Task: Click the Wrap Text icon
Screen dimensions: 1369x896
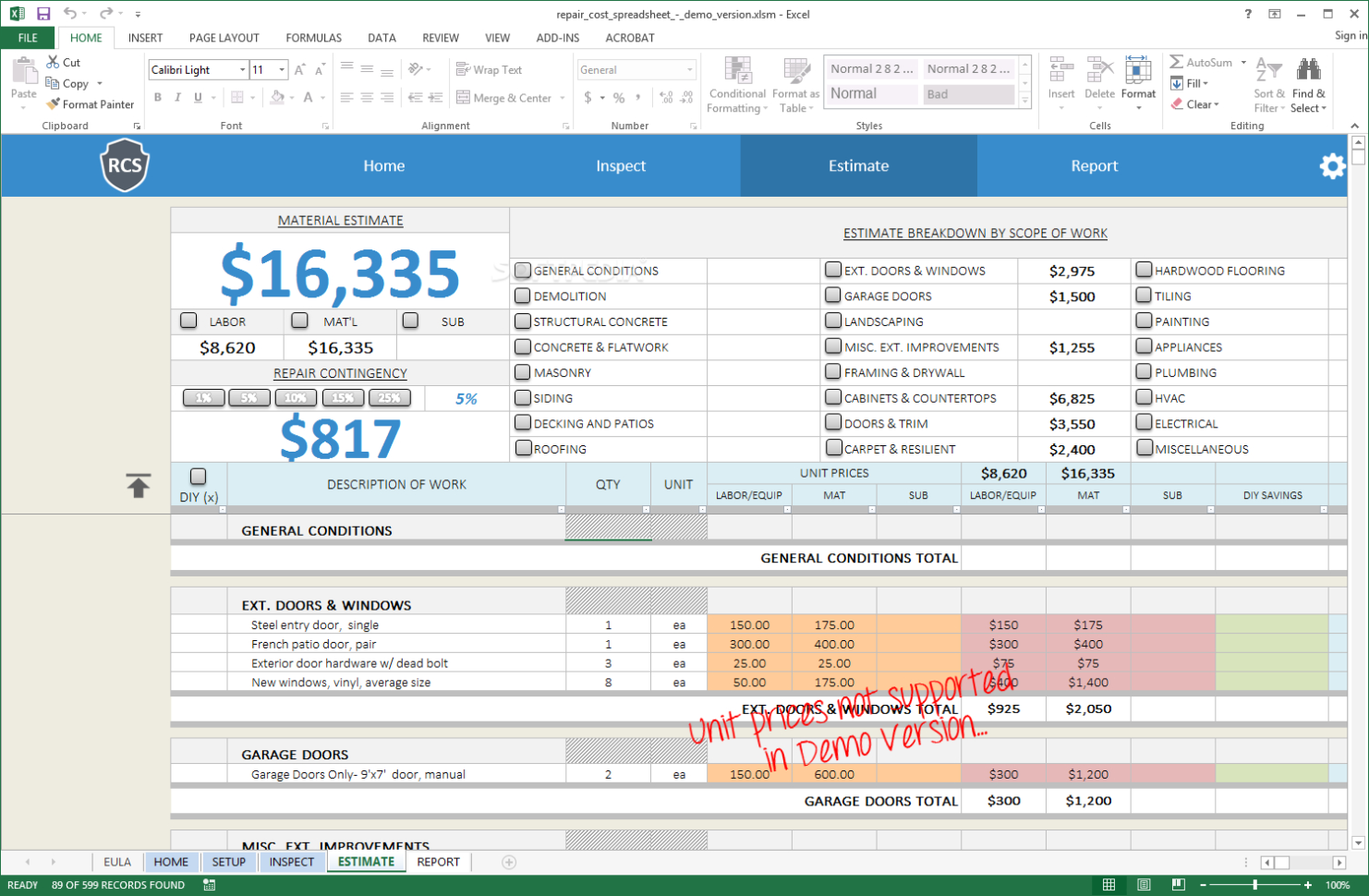Action: pyautogui.click(x=463, y=68)
